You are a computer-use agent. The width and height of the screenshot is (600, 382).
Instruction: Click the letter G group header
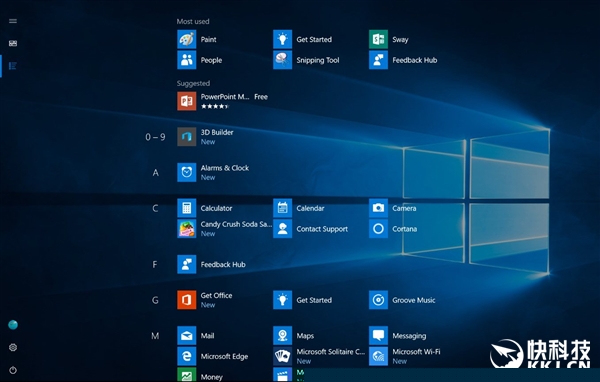point(155,300)
